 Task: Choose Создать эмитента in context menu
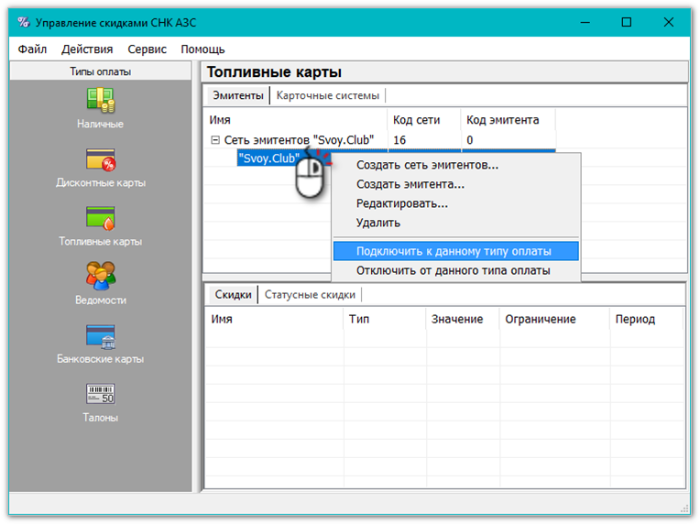[x=410, y=184]
